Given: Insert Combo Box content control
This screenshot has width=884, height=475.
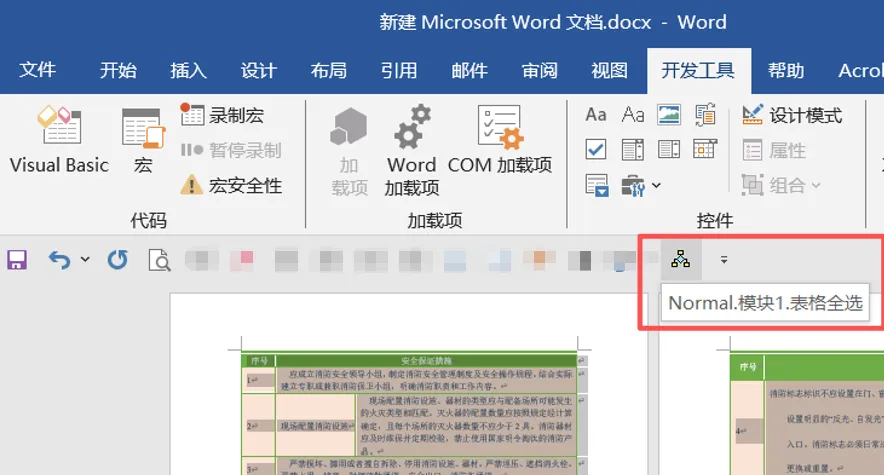Looking at the screenshot, I should tap(633, 150).
